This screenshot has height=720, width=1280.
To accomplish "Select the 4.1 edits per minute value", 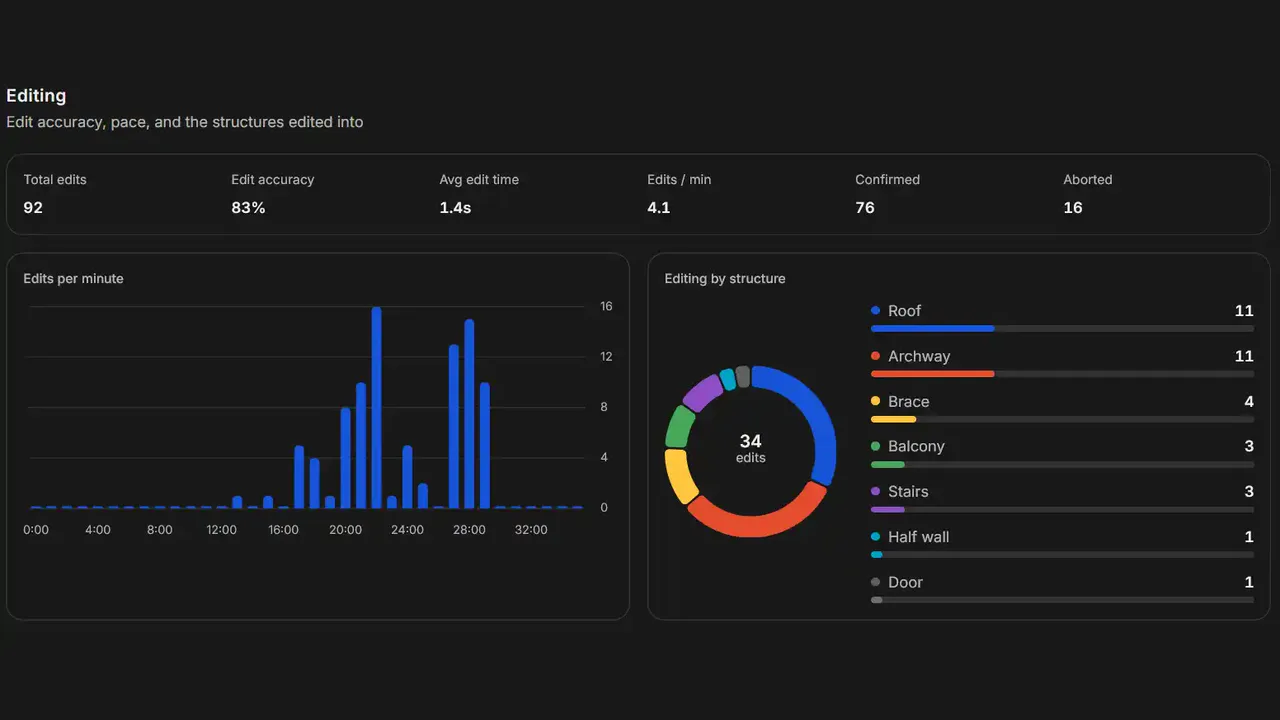I will [658, 208].
